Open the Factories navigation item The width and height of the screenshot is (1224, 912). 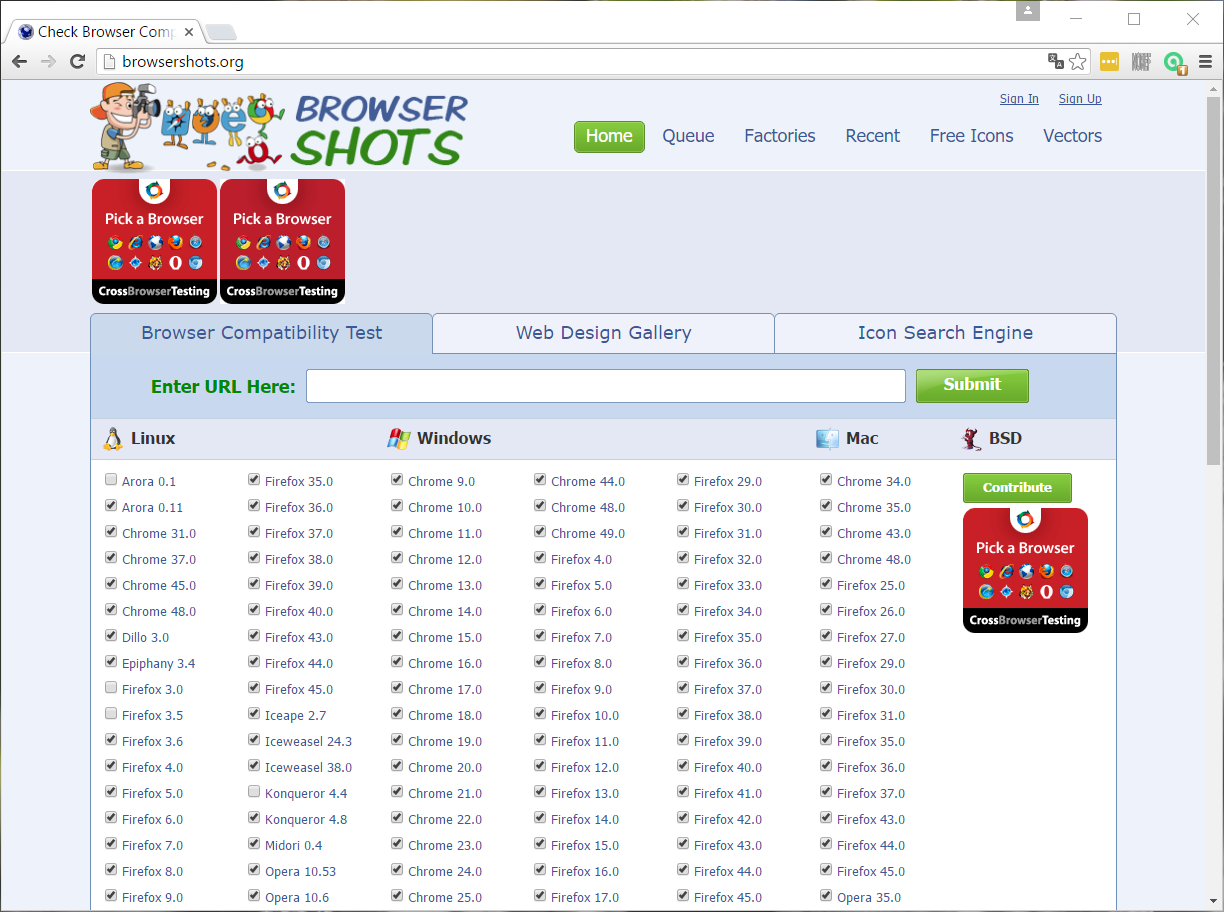[x=780, y=136]
